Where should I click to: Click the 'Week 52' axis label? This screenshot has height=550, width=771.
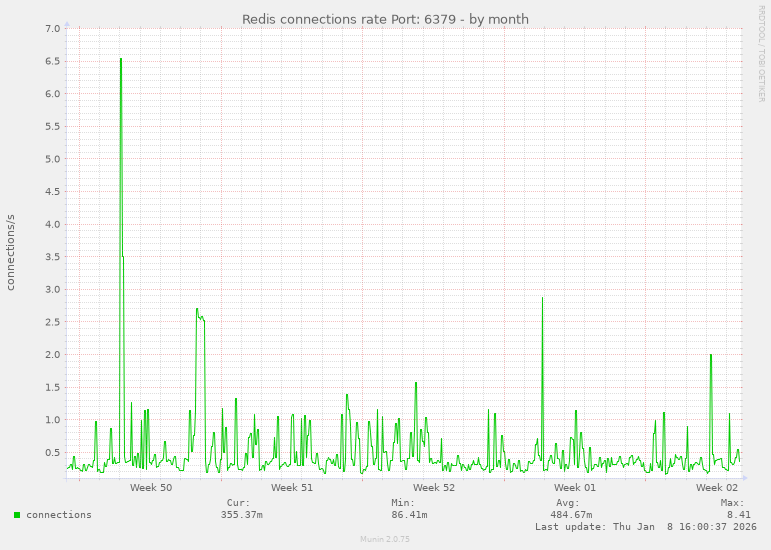434,488
